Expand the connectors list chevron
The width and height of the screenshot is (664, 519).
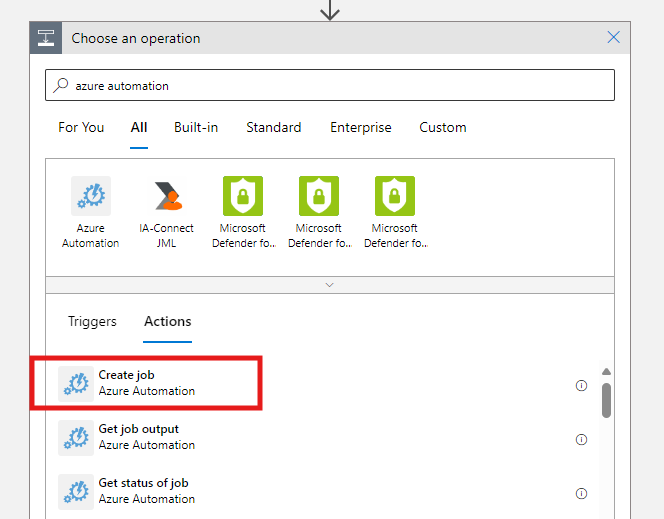330,285
